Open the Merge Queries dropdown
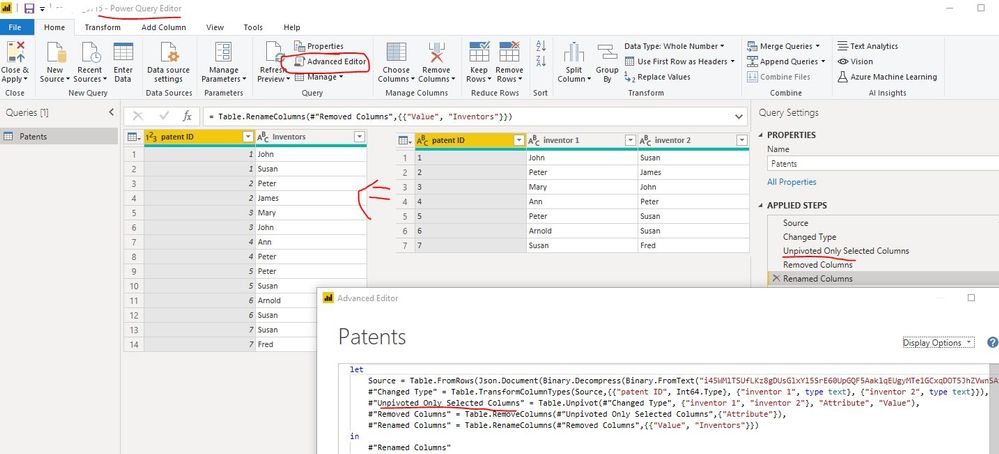 (x=783, y=46)
